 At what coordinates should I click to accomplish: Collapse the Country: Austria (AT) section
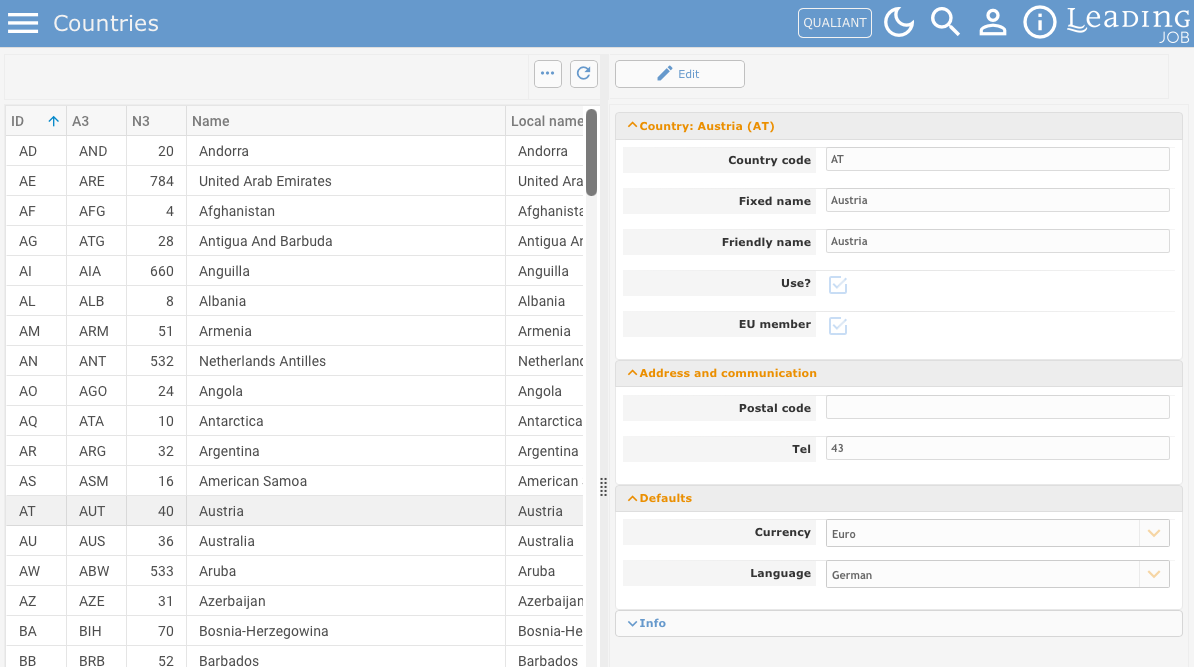coord(899,126)
